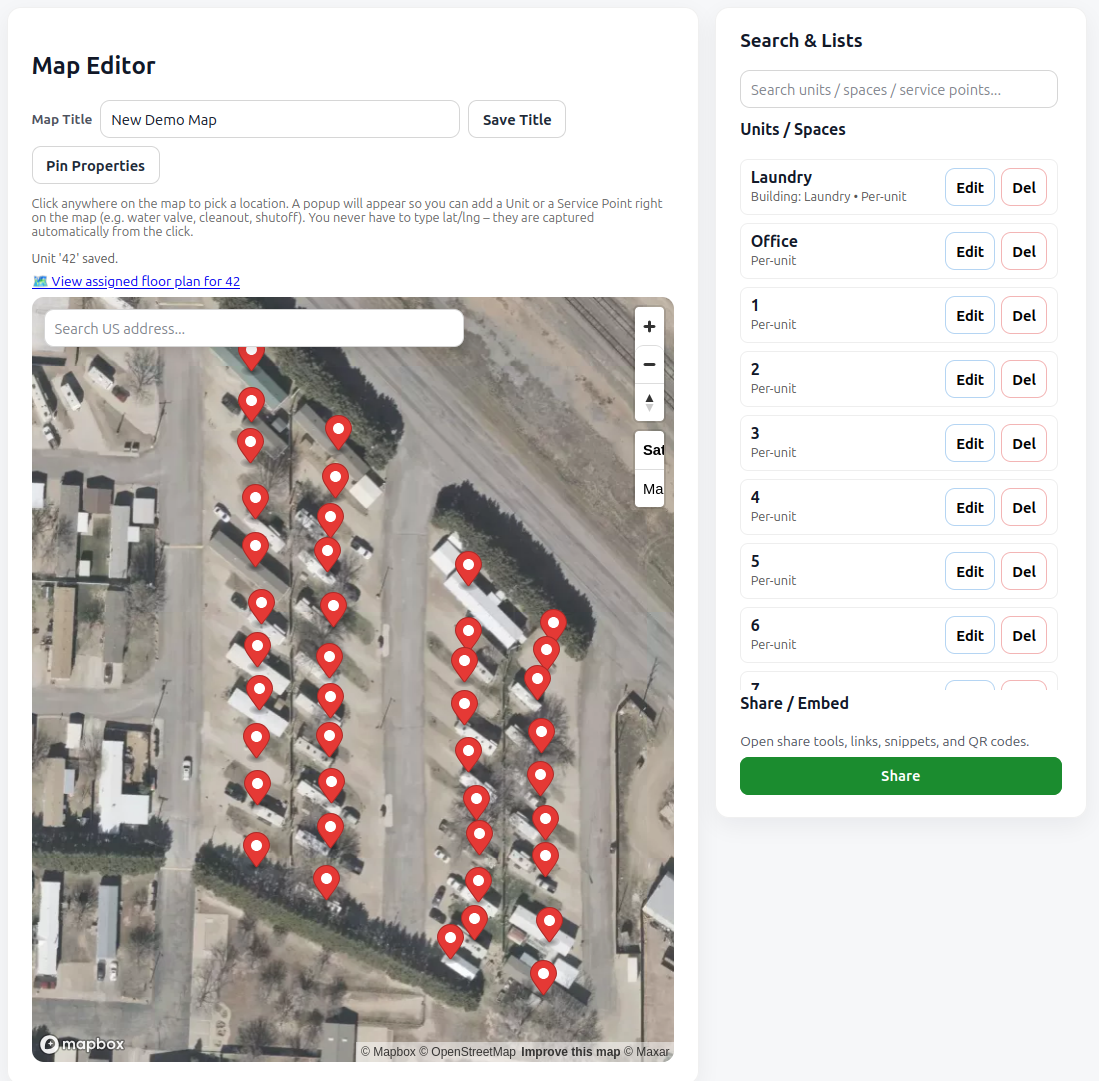Click the floor plan map emoji icon
The height and width of the screenshot is (1081, 1099).
40,281
